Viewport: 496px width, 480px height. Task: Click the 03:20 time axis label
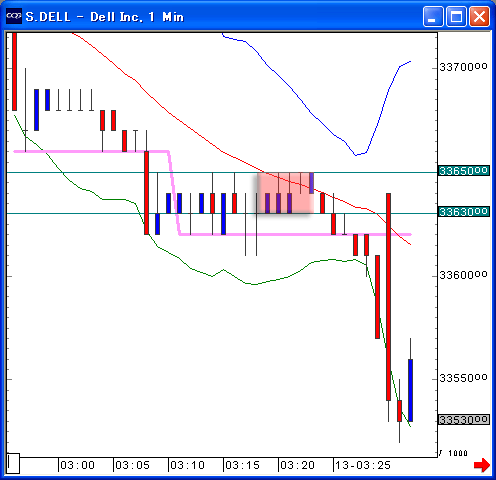click(297, 465)
